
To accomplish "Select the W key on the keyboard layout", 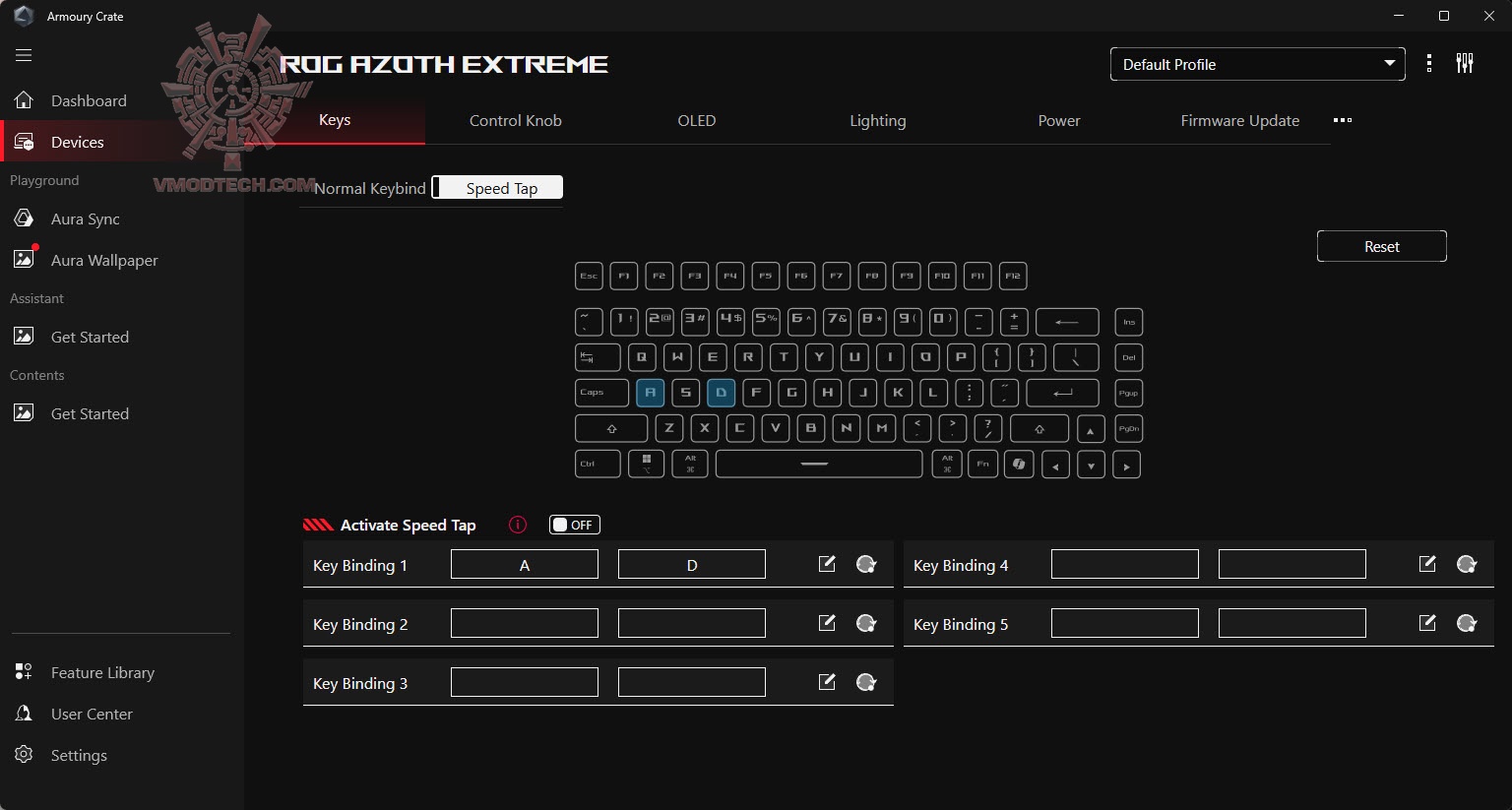I will click(677, 357).
